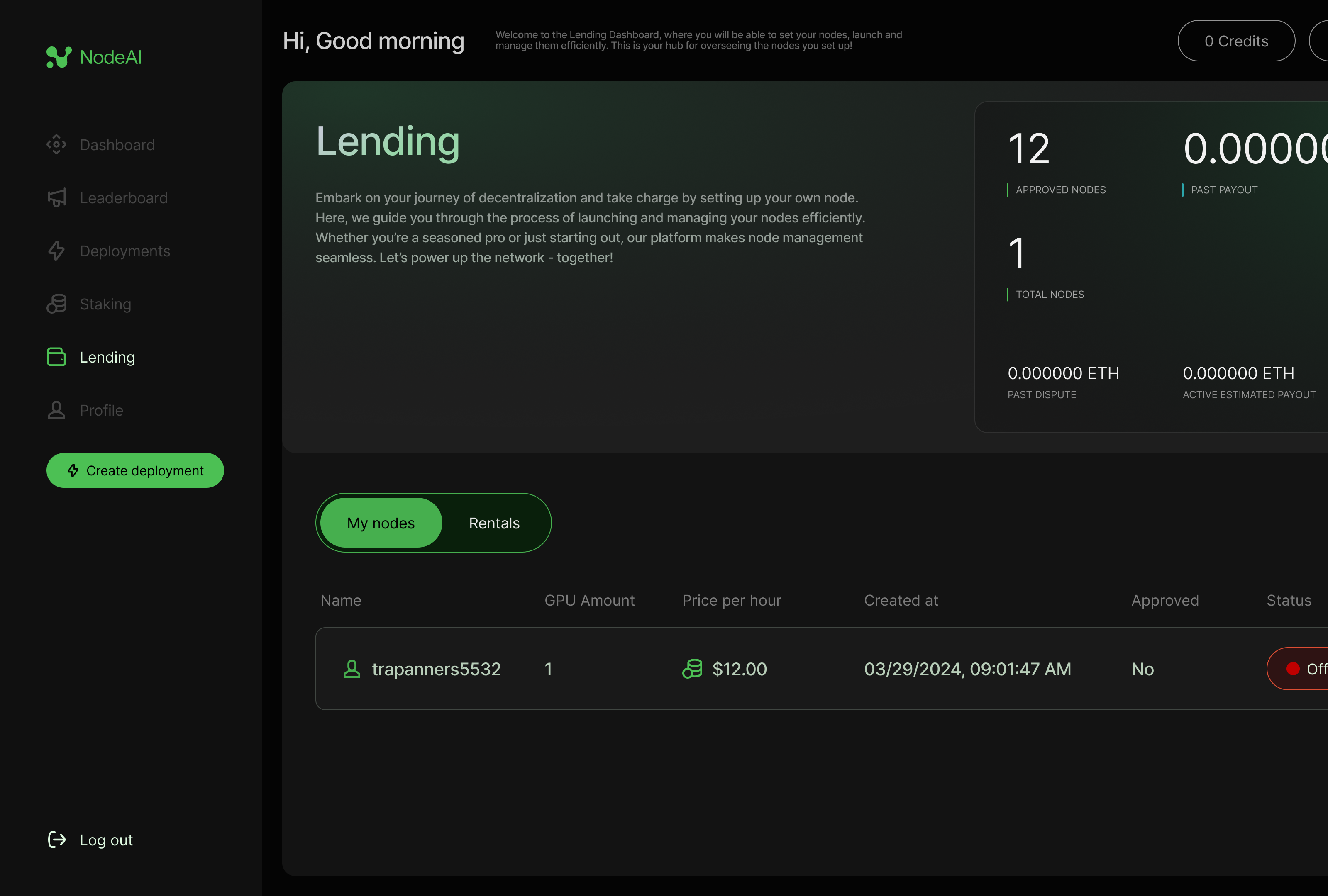
Task: Click the Deployments lightning bolt icon
Action: (56, 251)
